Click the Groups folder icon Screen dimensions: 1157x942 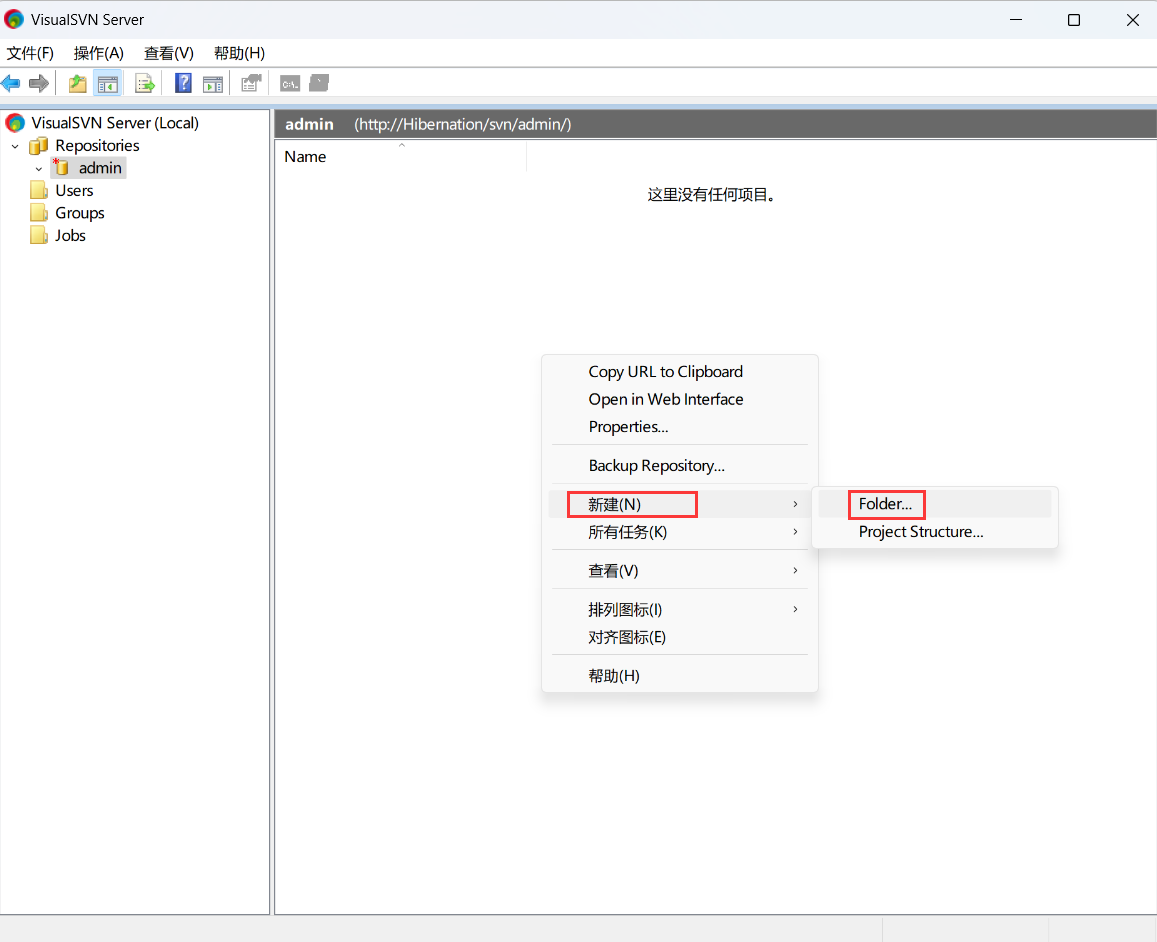click(39, 212)
